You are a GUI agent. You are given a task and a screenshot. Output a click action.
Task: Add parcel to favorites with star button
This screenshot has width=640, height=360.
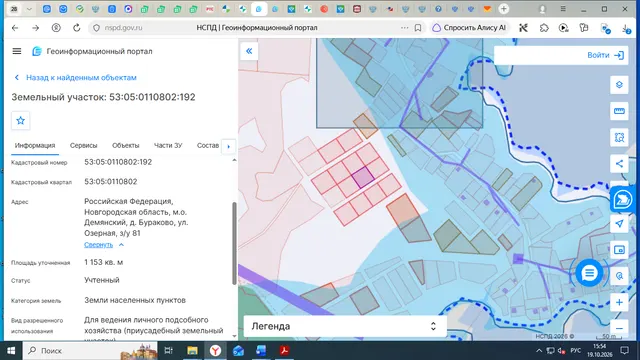click(20, 120)
